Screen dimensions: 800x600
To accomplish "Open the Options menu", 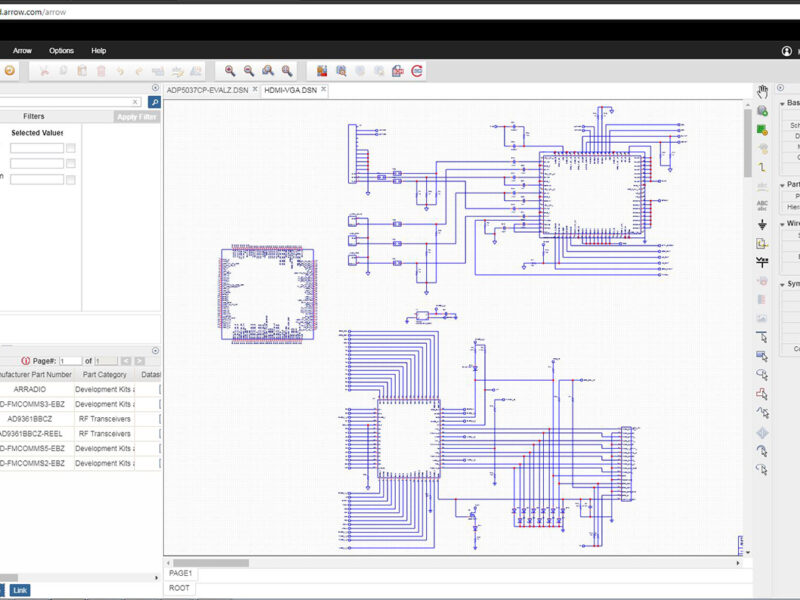I will pos(61,51).
